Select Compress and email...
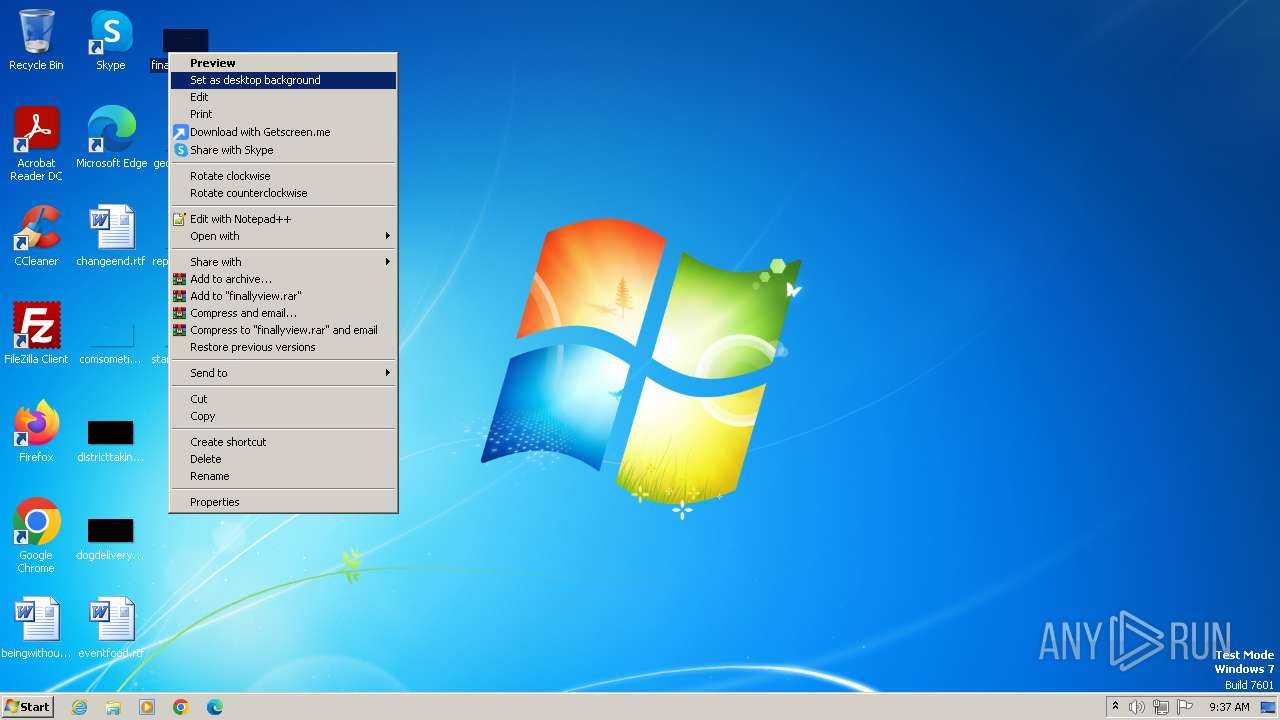The width and height of the screenshot is (1280, 720). tap(284, 313)
